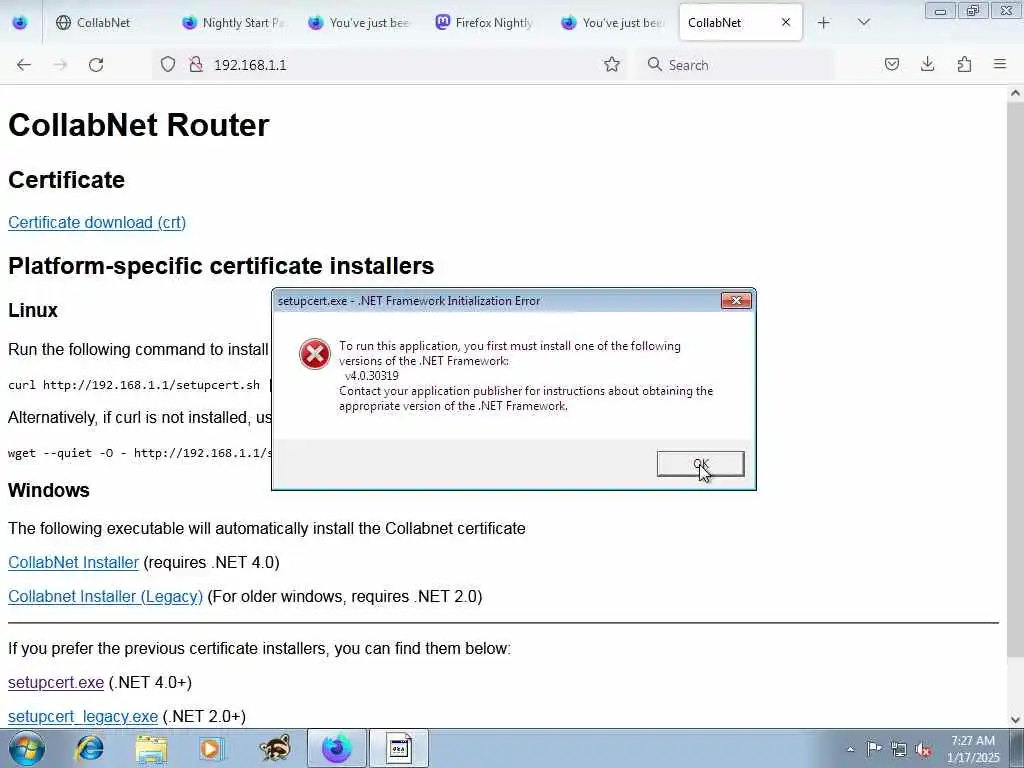
Task: Click the 'CollabNet Router' heading
Action: click(x=138, y=125)
